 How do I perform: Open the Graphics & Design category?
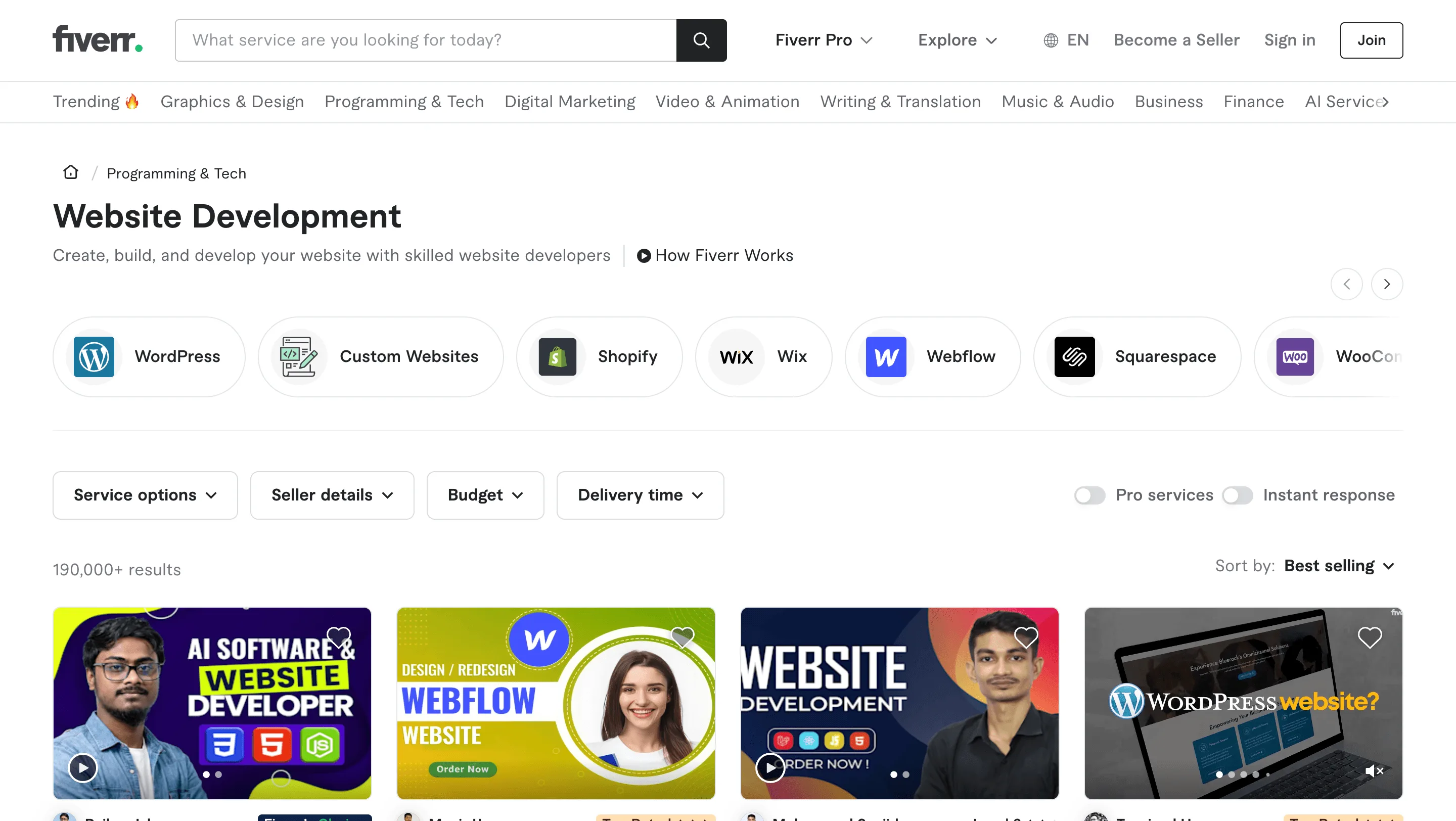[232, 102]
